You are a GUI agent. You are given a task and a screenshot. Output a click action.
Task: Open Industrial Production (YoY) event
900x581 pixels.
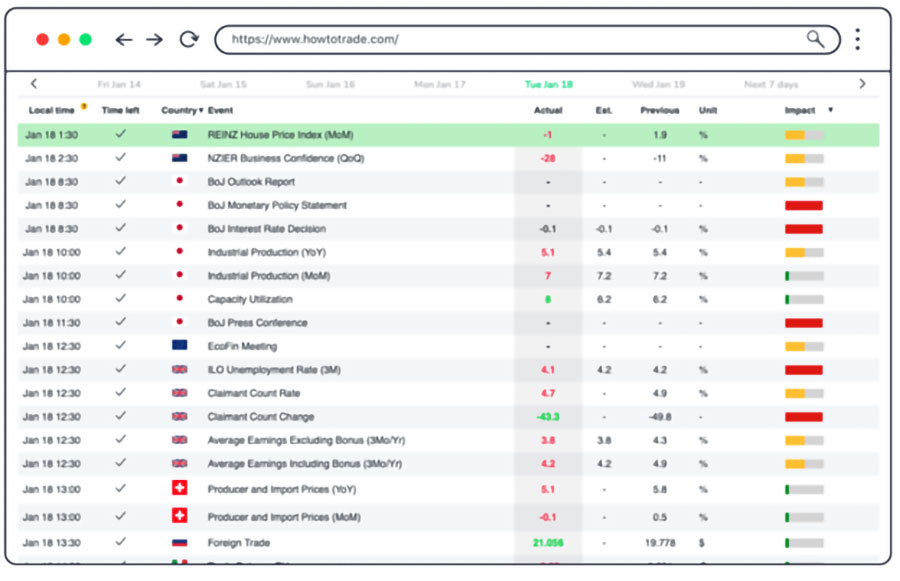tap(266, 253)
